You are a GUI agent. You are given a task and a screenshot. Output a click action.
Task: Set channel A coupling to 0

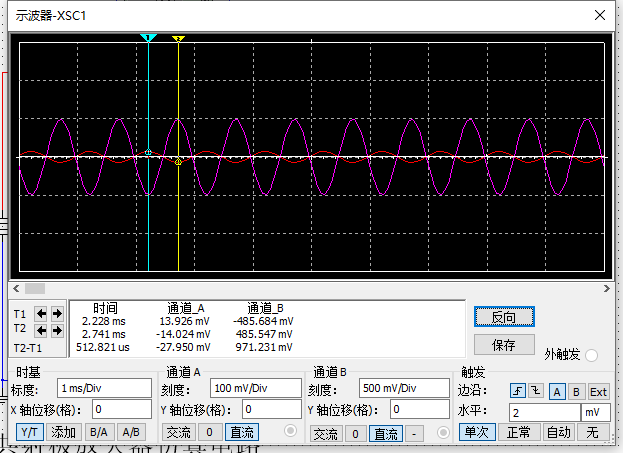coord(210,432)
